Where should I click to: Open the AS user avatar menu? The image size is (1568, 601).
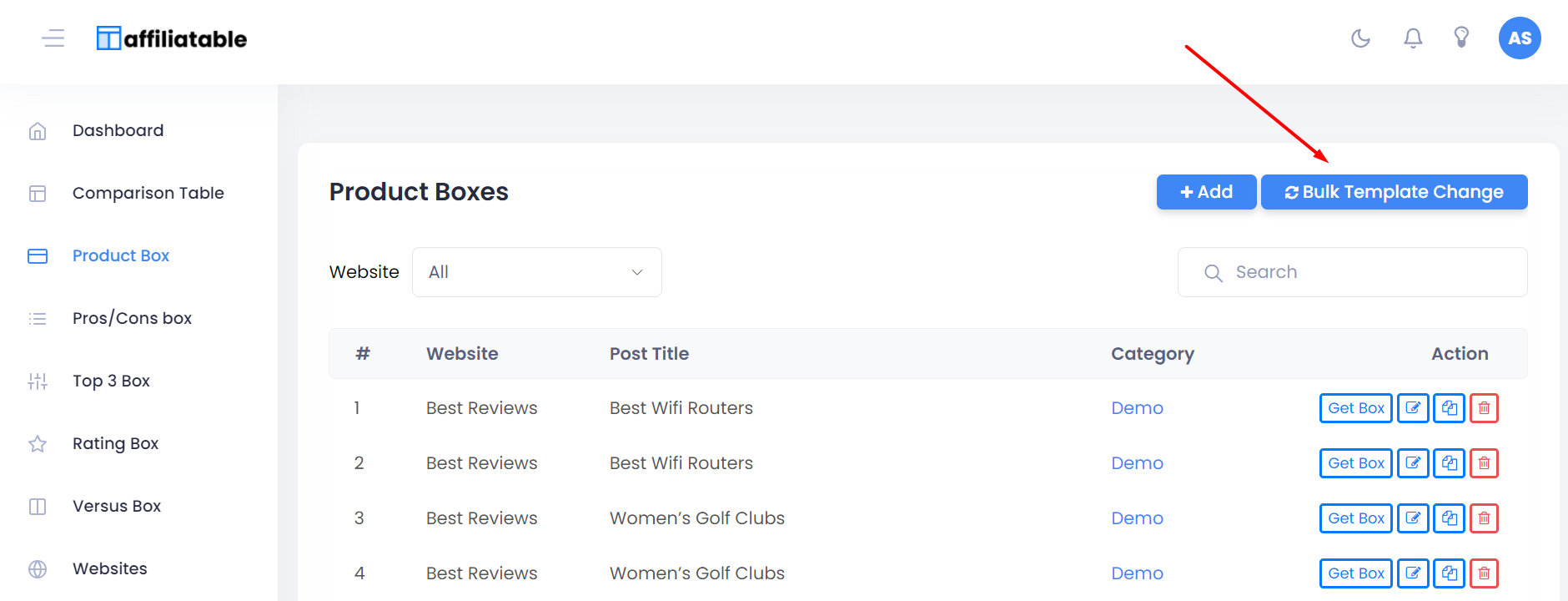coord(1520,38)
